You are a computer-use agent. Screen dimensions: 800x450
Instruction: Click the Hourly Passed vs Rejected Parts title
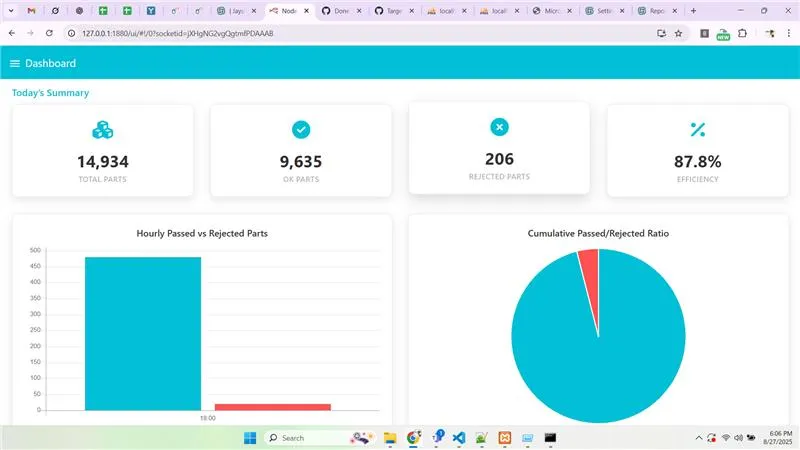click(202, 233)
